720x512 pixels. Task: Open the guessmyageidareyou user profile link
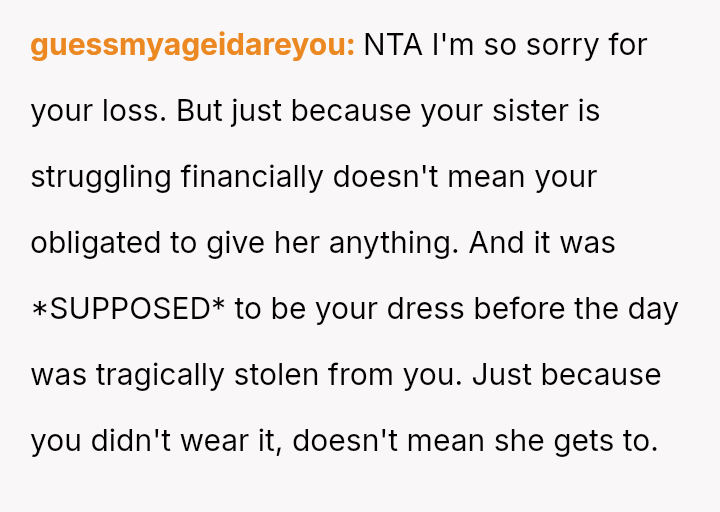[x=193, y=45]
